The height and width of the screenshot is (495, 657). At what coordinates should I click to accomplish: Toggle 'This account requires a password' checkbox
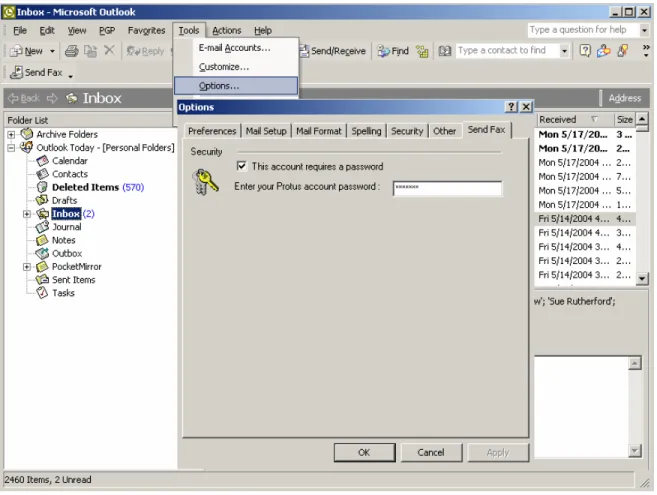point(241,166)
